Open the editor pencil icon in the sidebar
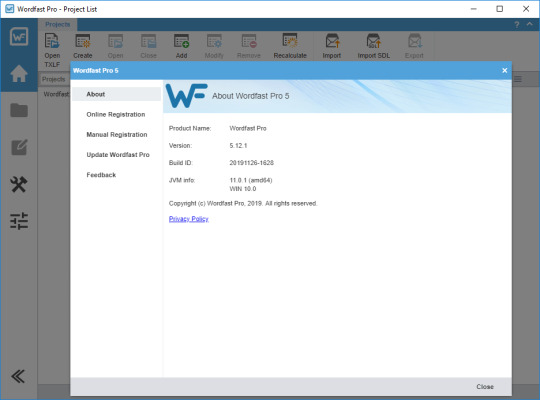The image size is (540, 400). coord(19,147)
